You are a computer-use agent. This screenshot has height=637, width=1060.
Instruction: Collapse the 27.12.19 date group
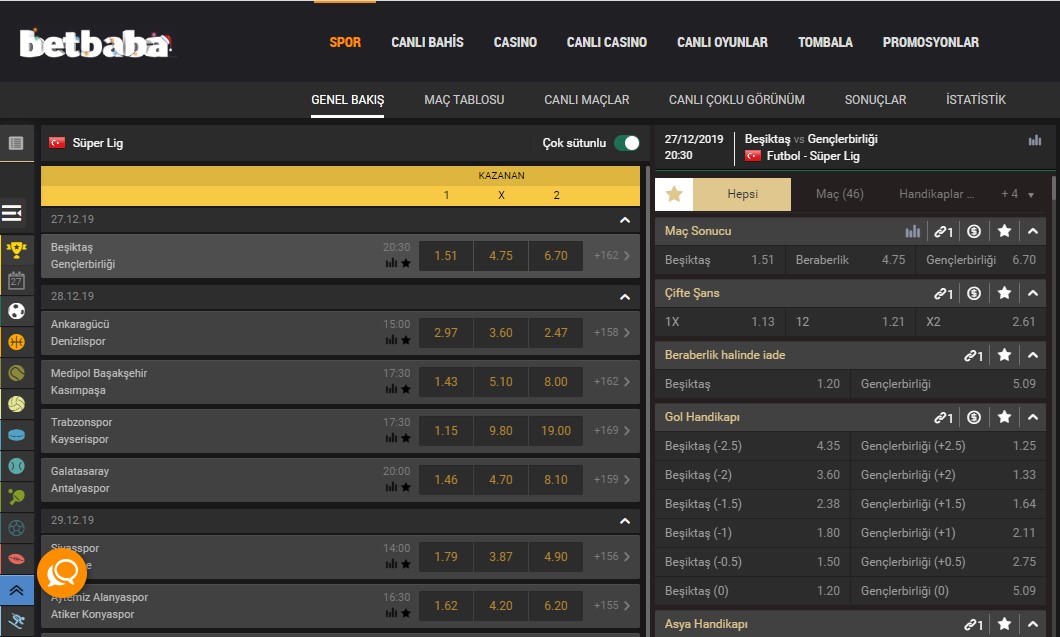click(x=625, y=220)
